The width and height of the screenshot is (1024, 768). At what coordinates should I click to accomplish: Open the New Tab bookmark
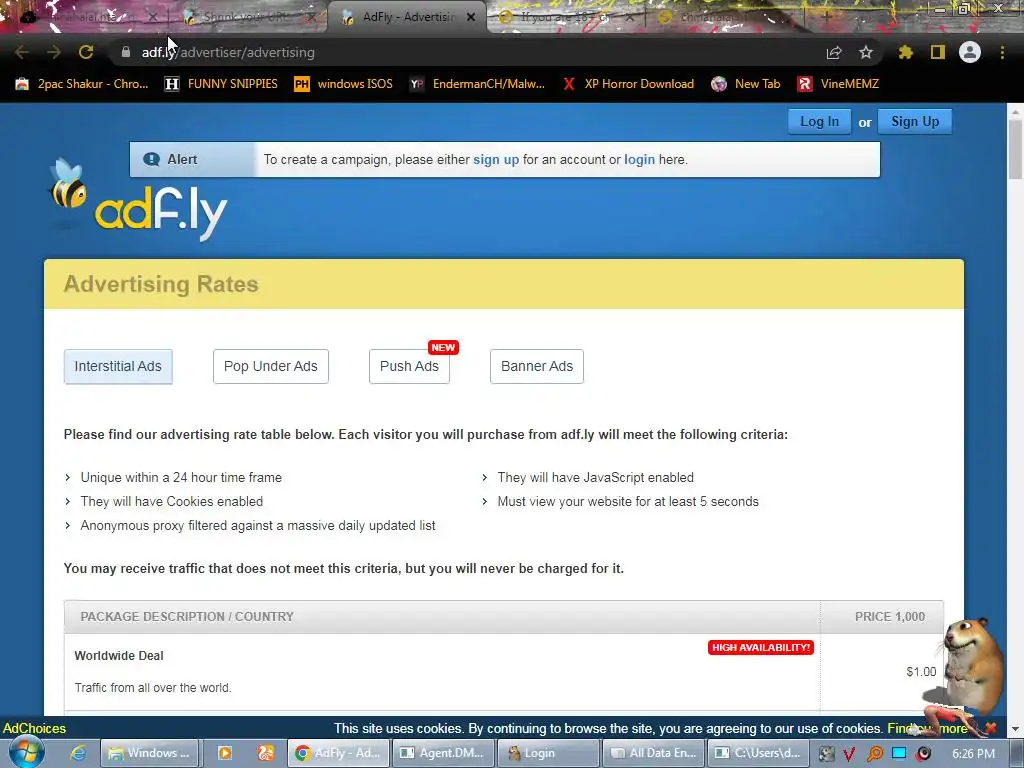[x=746, y=84]
